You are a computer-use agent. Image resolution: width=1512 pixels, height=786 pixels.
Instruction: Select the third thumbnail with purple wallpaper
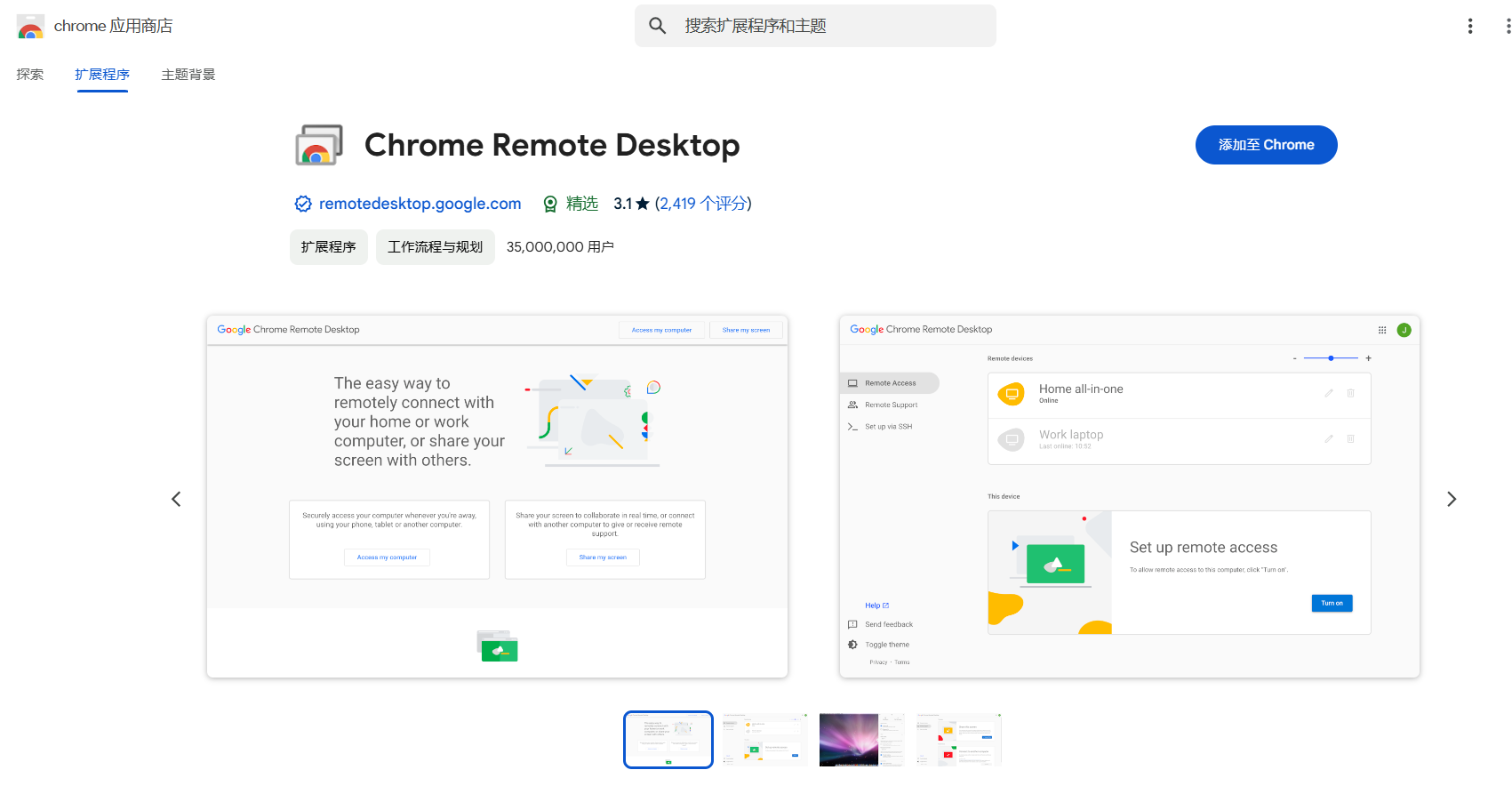click(x=862, y=740)
